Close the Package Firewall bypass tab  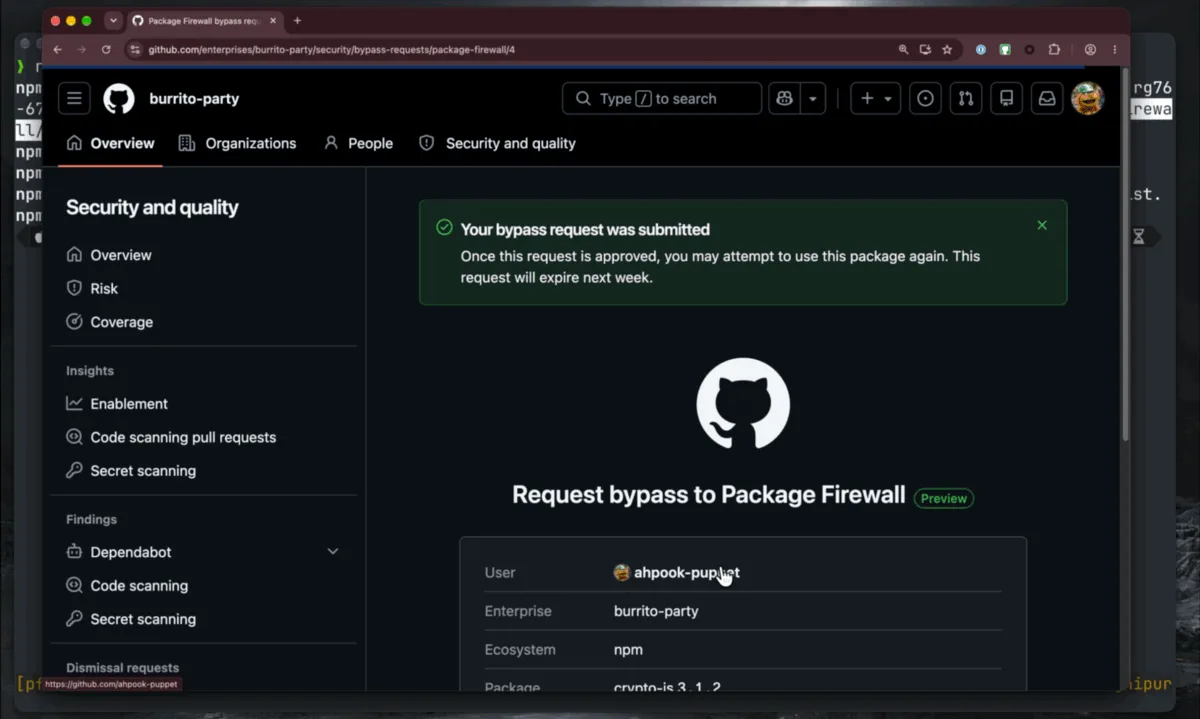(273, 20)
